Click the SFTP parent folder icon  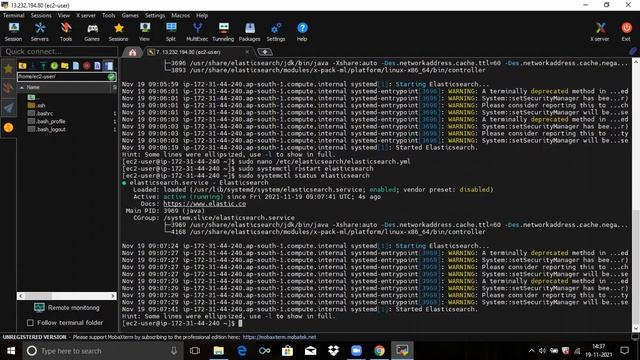22,66
